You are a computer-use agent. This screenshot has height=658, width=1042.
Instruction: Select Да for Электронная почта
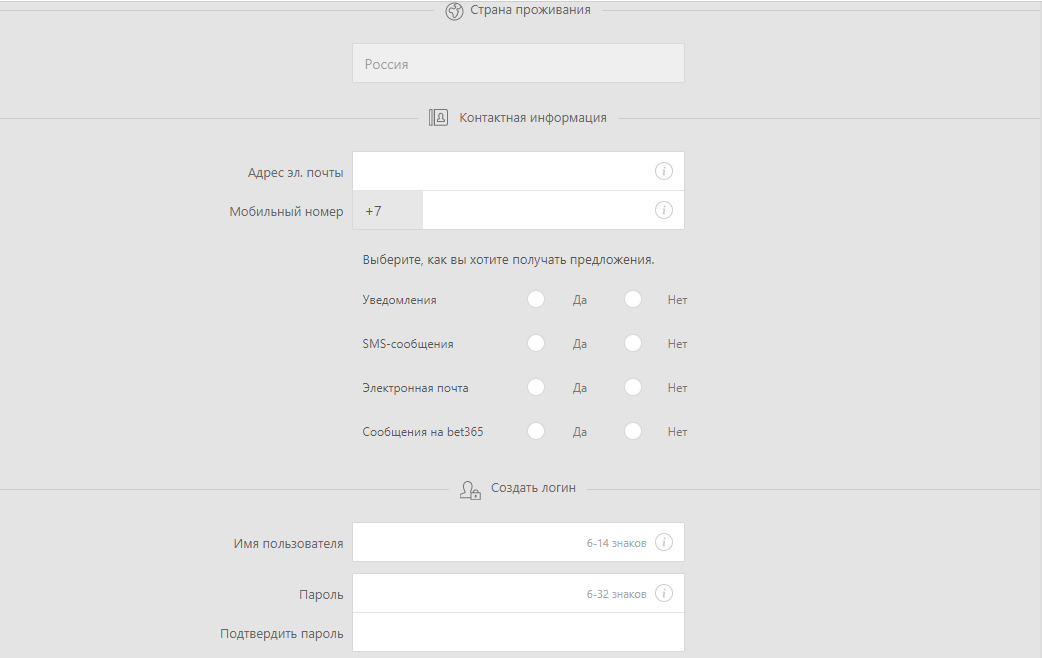click(536, 387)
